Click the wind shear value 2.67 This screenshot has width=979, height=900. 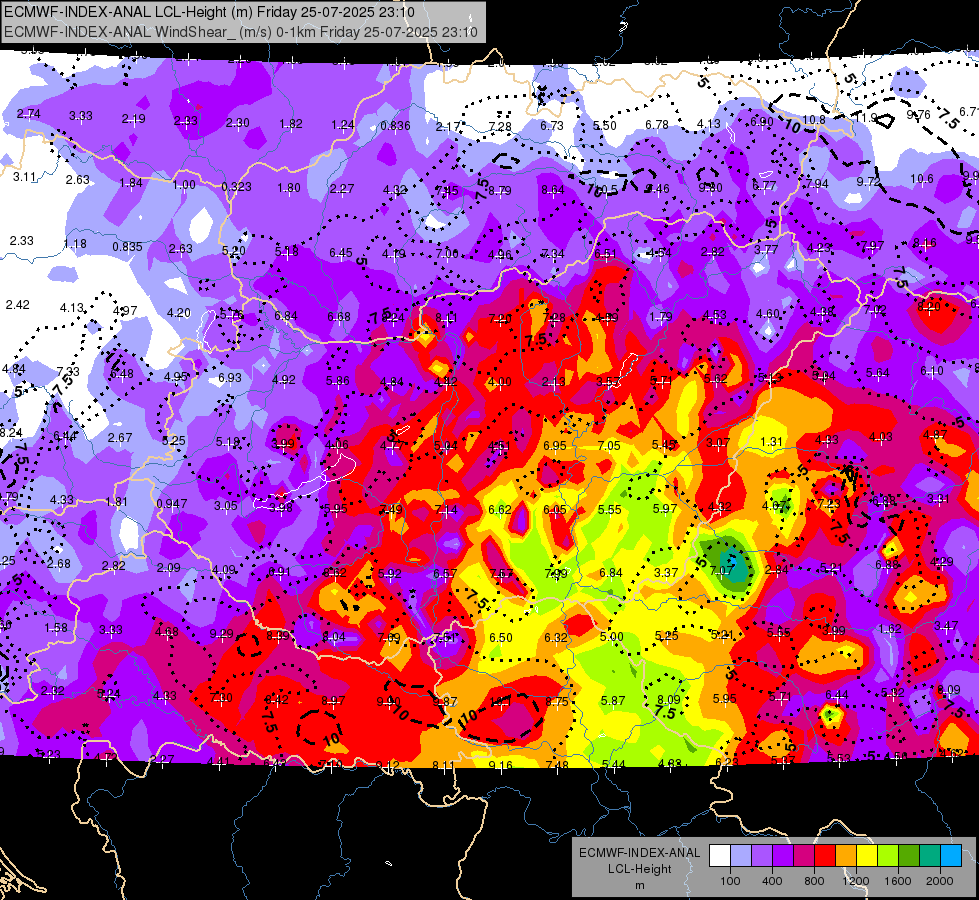click(x=120, y=437)
